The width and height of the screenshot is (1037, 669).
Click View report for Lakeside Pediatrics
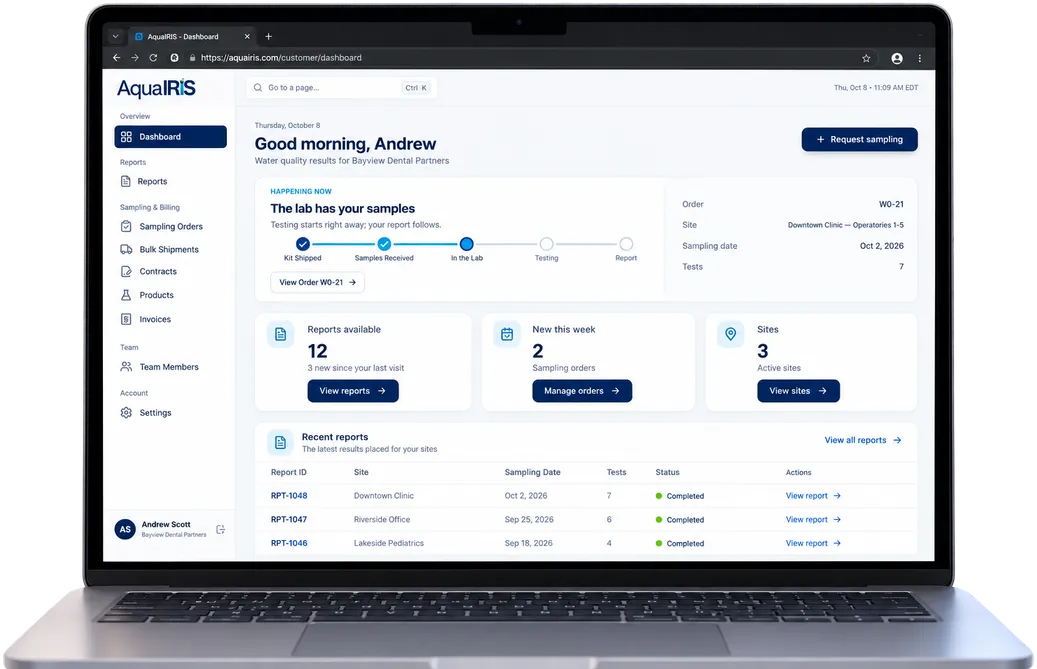pos(813,543)
